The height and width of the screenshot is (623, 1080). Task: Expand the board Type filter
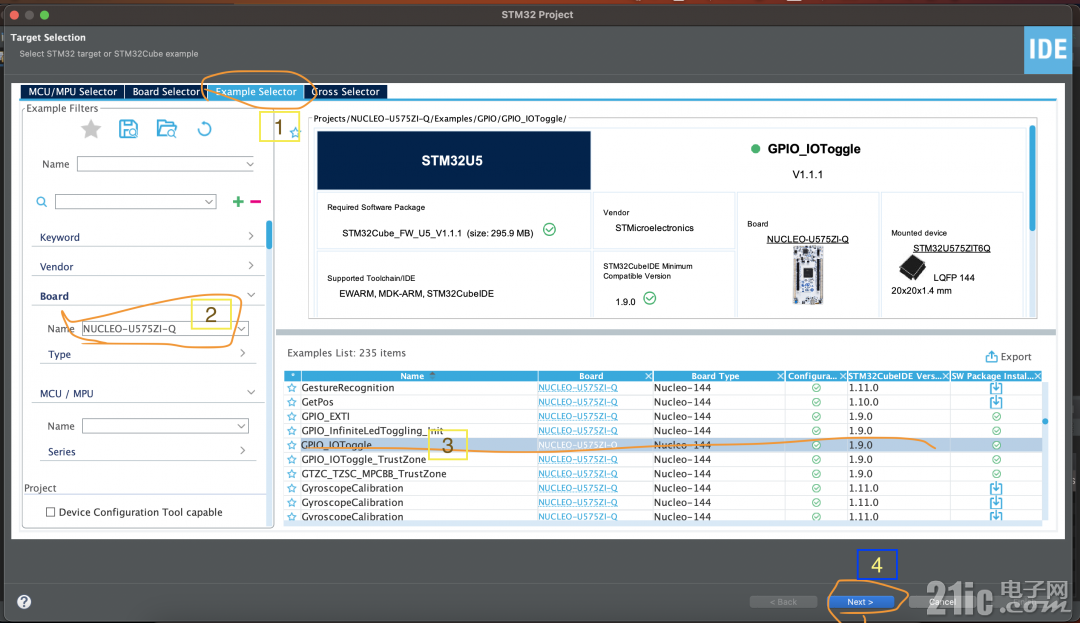(x=242, y=353)
